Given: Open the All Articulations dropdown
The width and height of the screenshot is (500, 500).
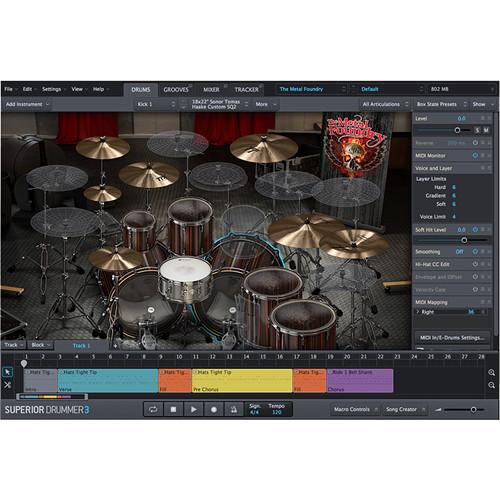Looking at the screenshot, I should pos(385,104).
